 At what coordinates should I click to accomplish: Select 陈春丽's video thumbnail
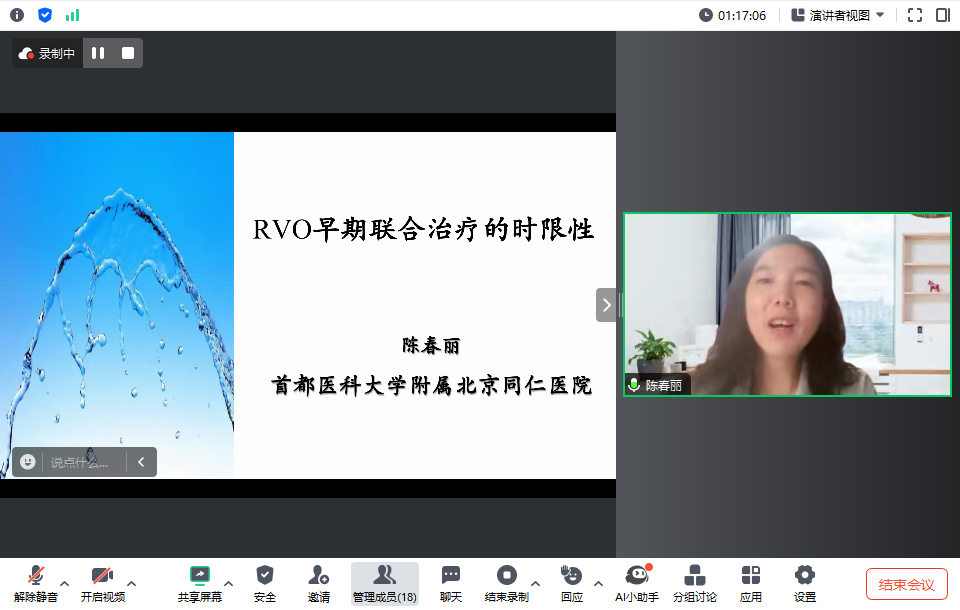click(787, 304)
